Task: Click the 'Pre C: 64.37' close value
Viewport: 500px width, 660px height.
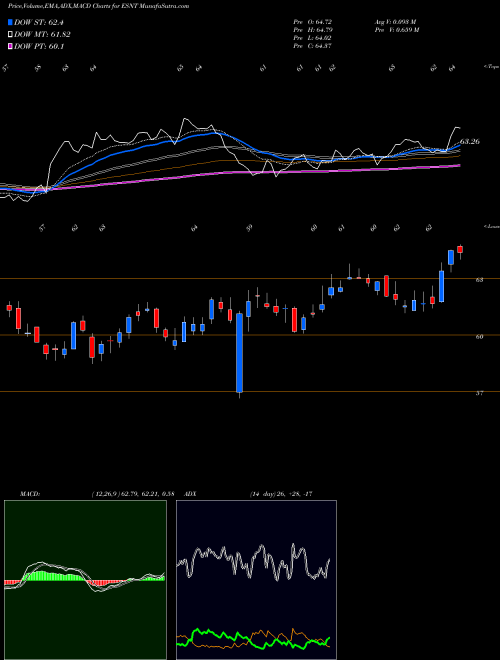Action: pos(313,46)
